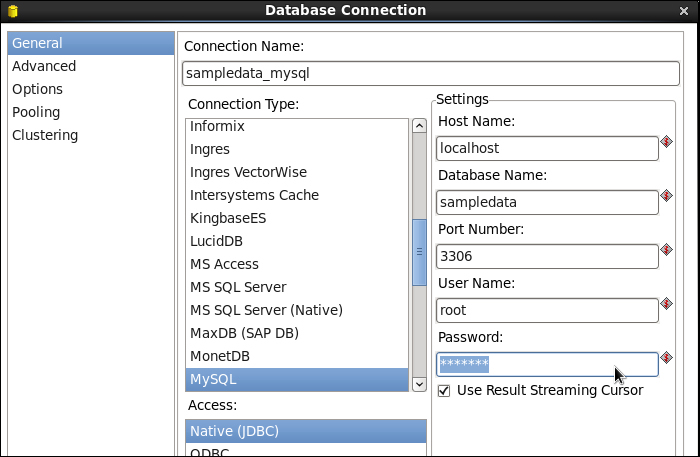Click the variable icon beside Port Number
The height and width of the screenshot is (457, 700).
click(667, 250)
